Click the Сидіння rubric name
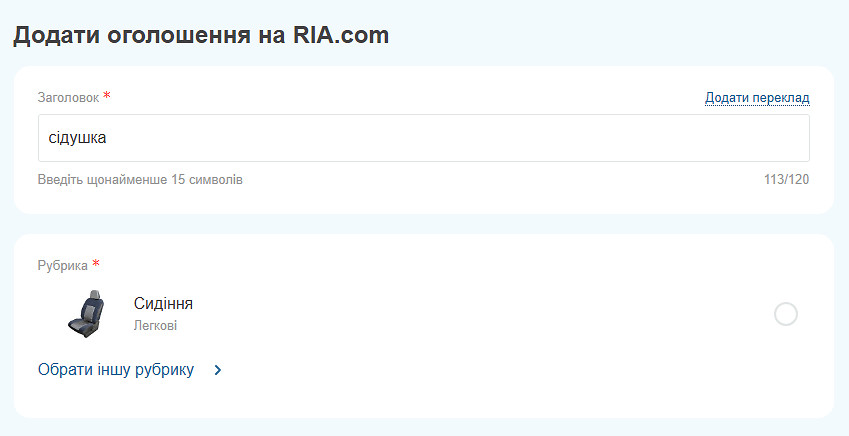The width and height of the screenshot is (849, 436). (163, 304)
